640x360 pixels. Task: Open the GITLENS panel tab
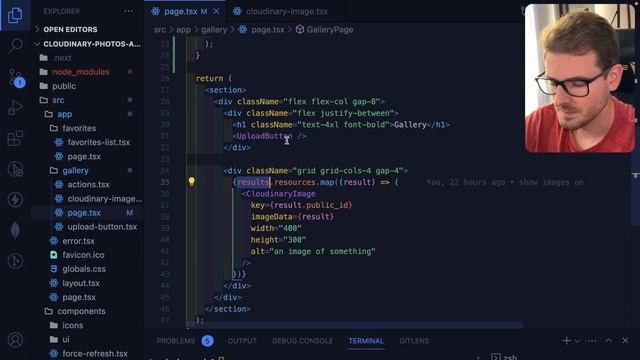414,340
